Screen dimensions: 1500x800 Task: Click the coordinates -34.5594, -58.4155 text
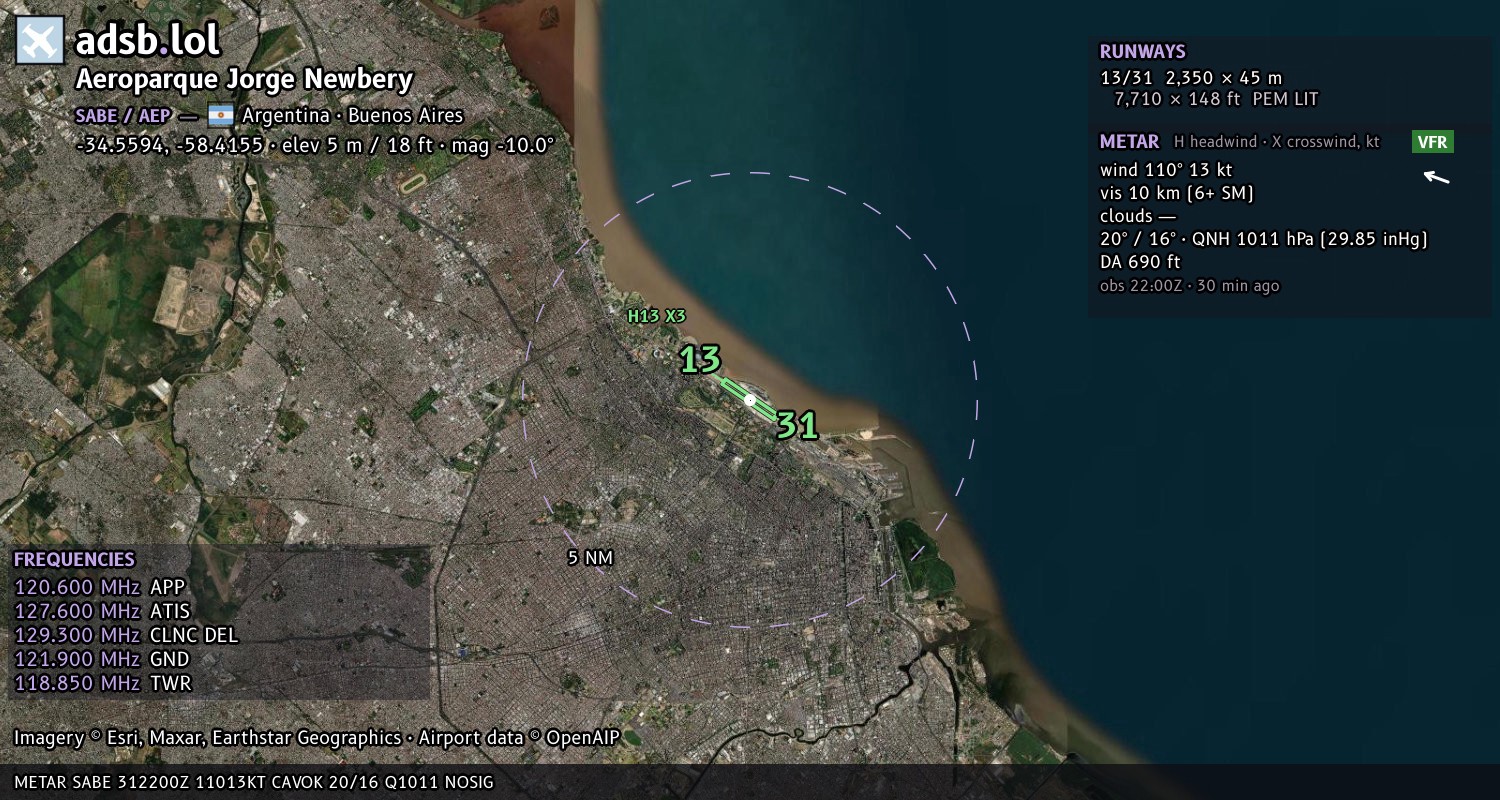pyautogui.click(x=169, y=145)
